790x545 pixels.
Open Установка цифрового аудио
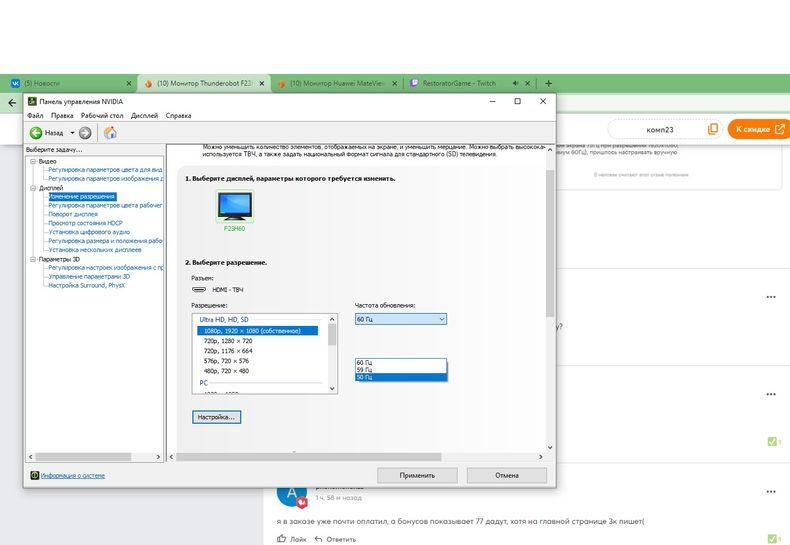tap(89, 232)
